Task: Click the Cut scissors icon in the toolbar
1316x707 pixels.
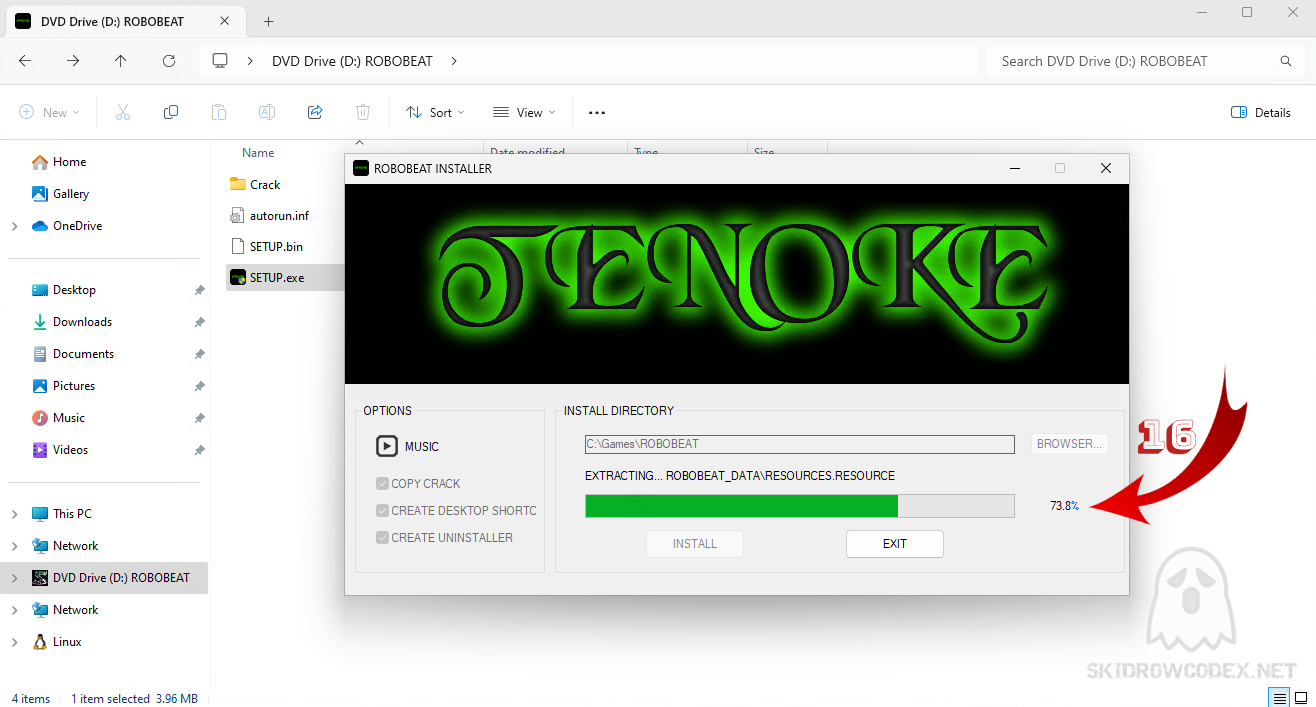Action: tap(123, 113)
